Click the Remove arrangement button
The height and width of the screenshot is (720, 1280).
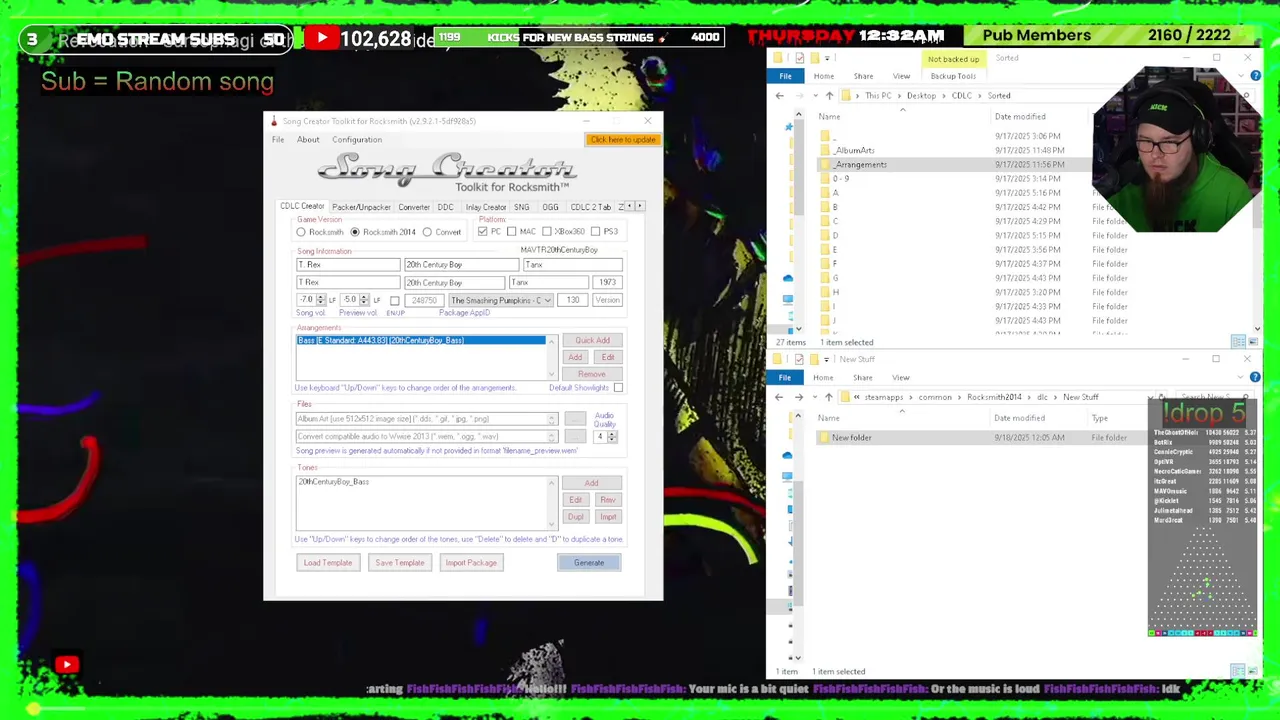(x=592, y=374)
